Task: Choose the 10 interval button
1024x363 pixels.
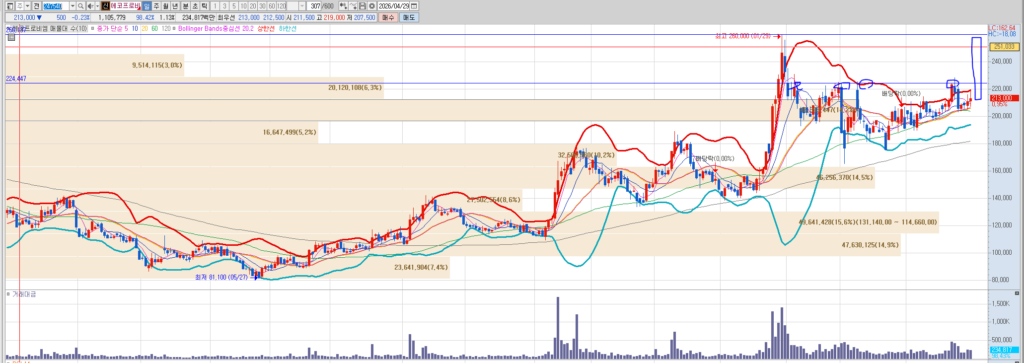Action: [x=244, y=6]
